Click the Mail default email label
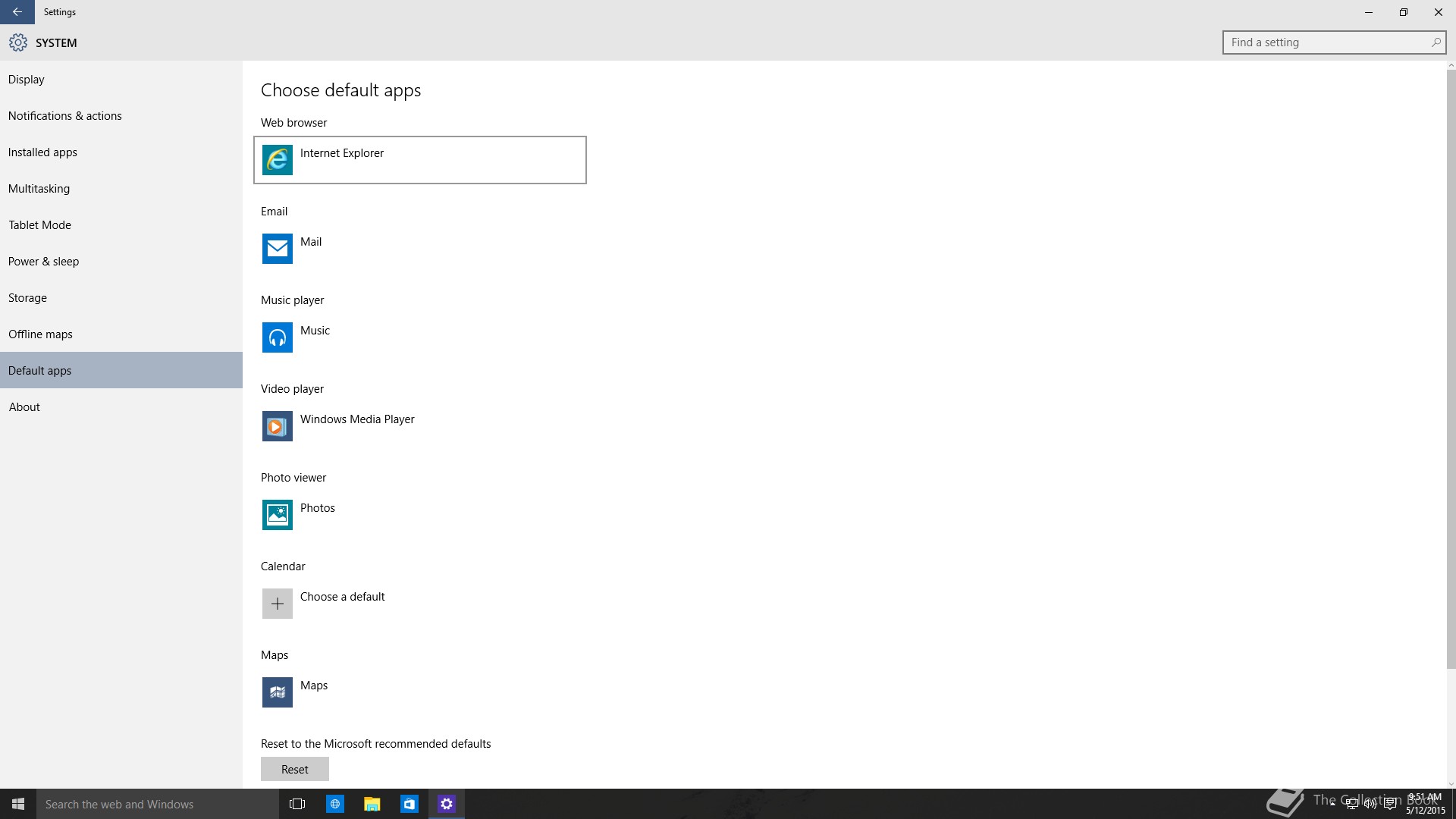 [311, 242]
